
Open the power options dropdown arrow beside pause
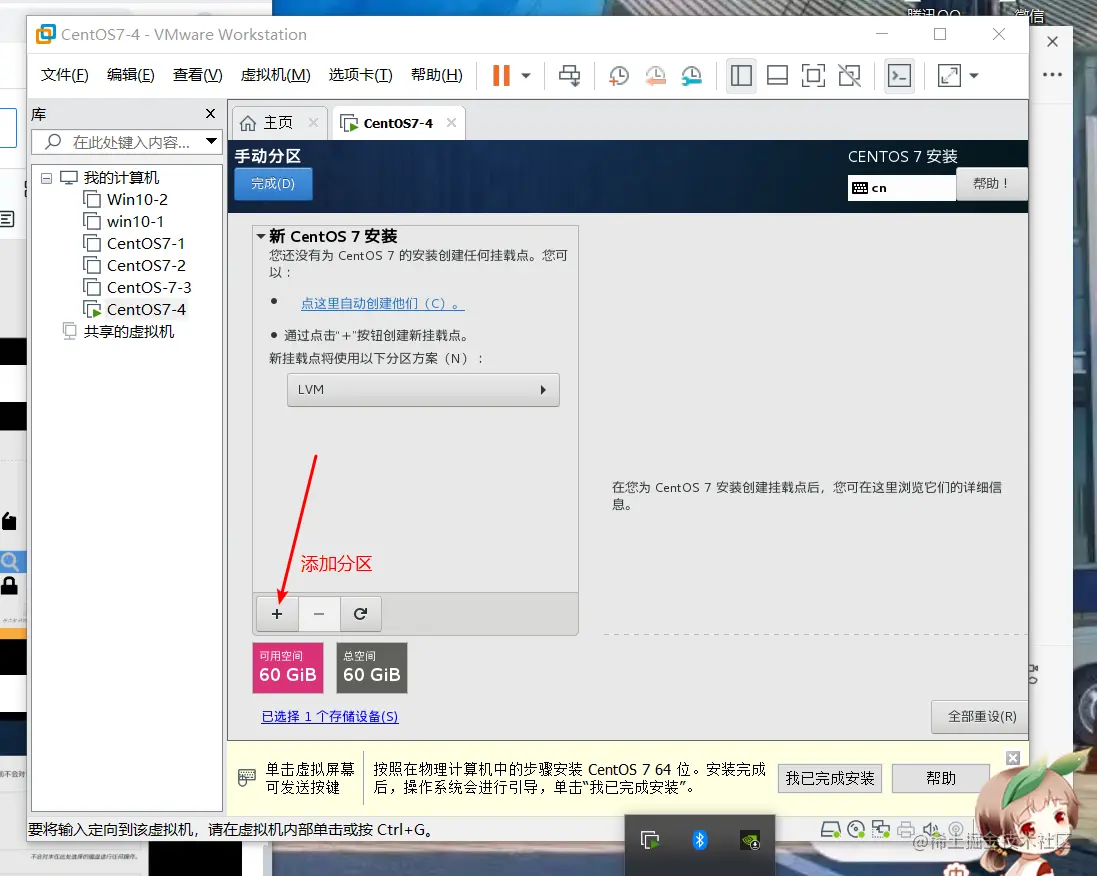point(526,76)
